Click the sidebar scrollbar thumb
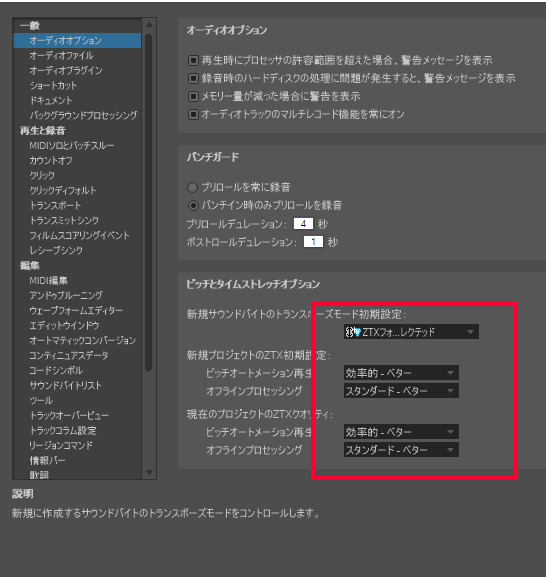 point(149,203)
